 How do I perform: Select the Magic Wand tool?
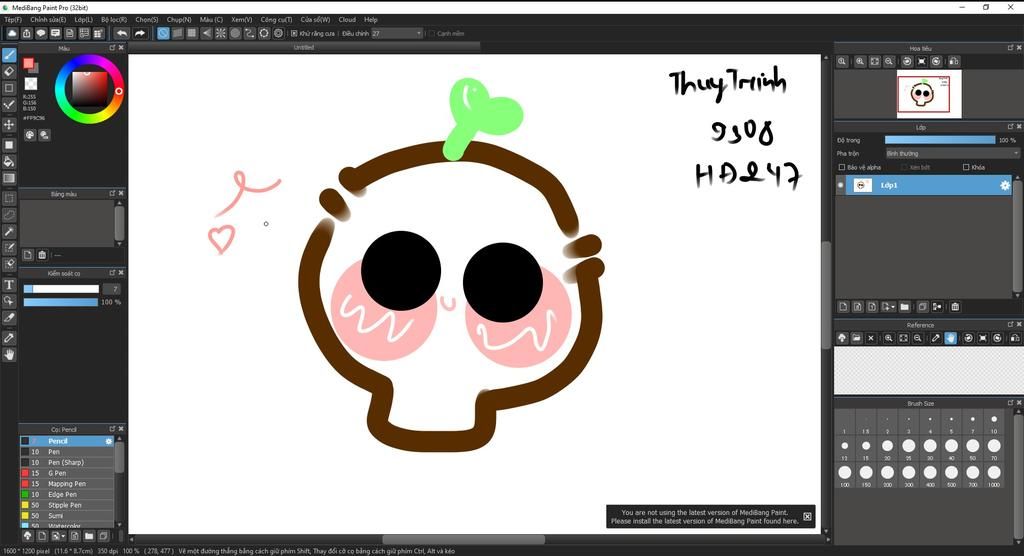(x=9, y=231)
